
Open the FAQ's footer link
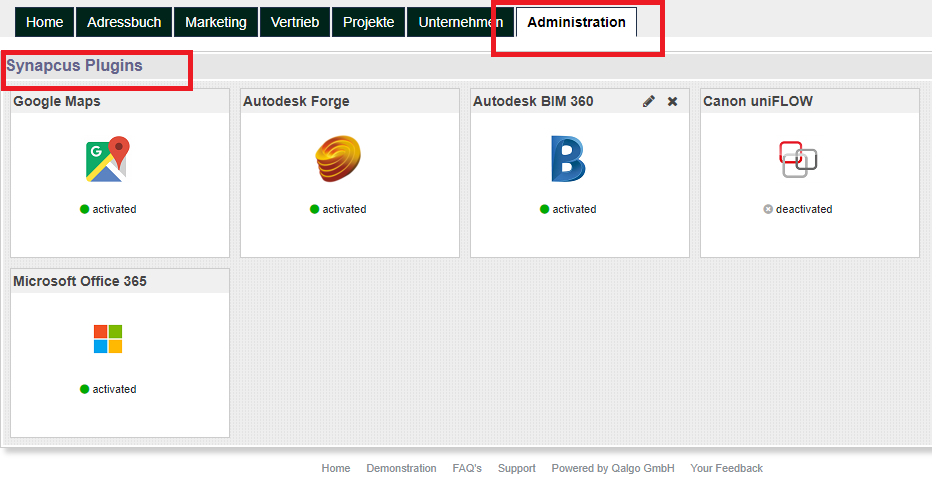pyautogui.click(x=467, y=468)
